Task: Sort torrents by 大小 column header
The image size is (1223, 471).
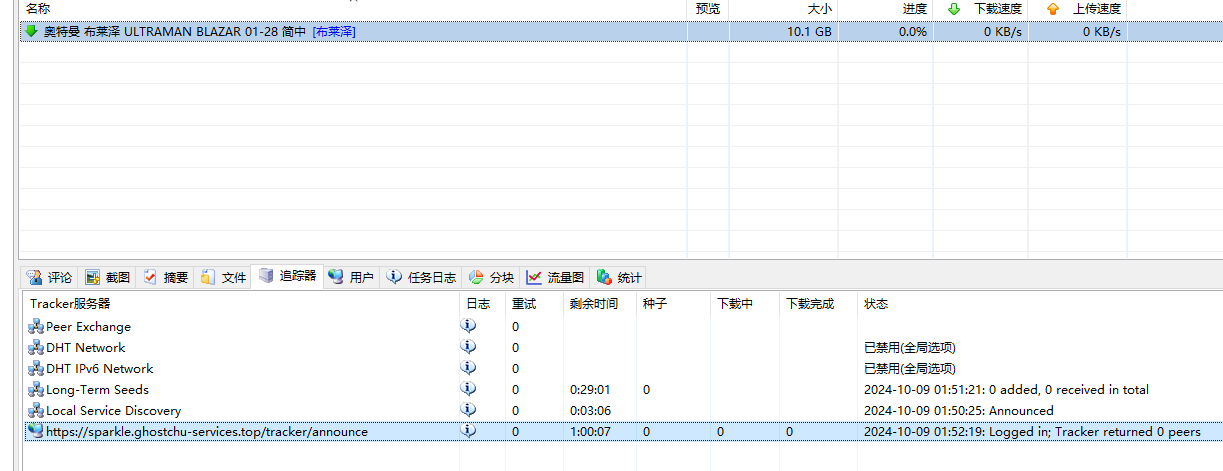Action: [x=819, y=8]
